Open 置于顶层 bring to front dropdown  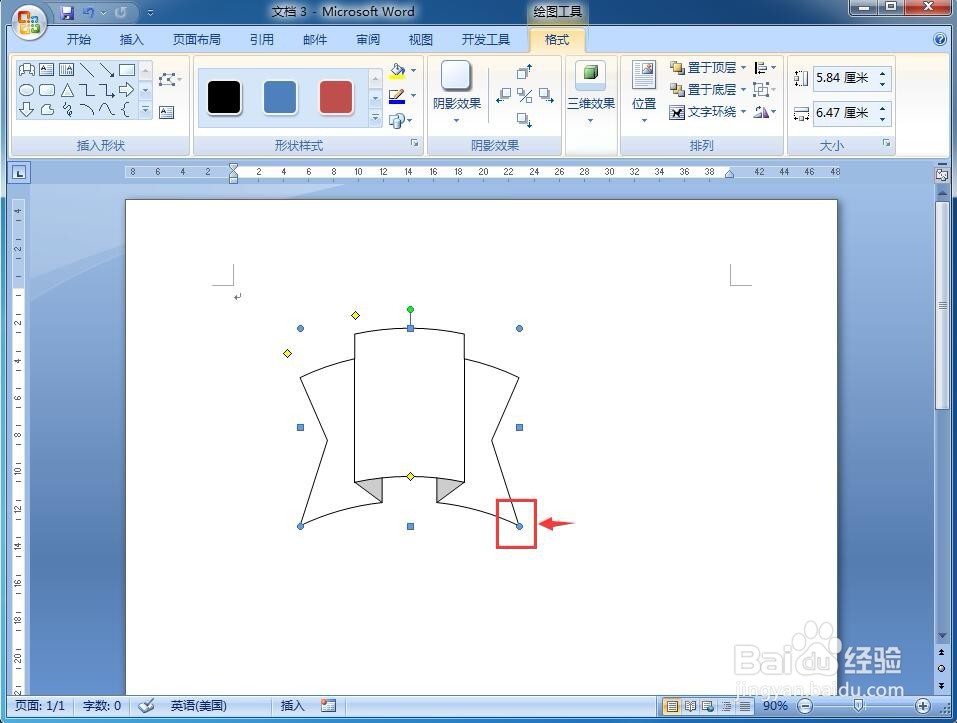coord(743,68)
